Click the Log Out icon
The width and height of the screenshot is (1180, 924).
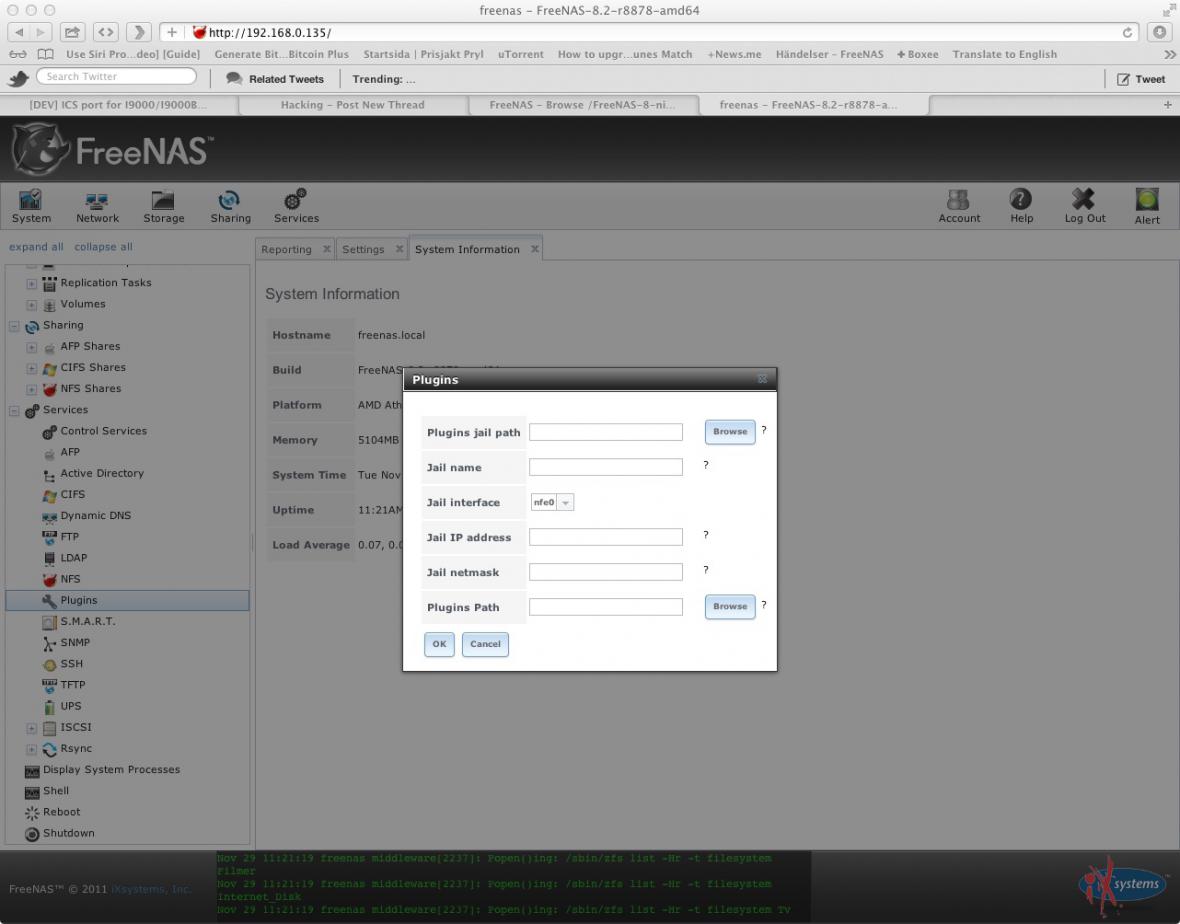[x=1084, y=206]
